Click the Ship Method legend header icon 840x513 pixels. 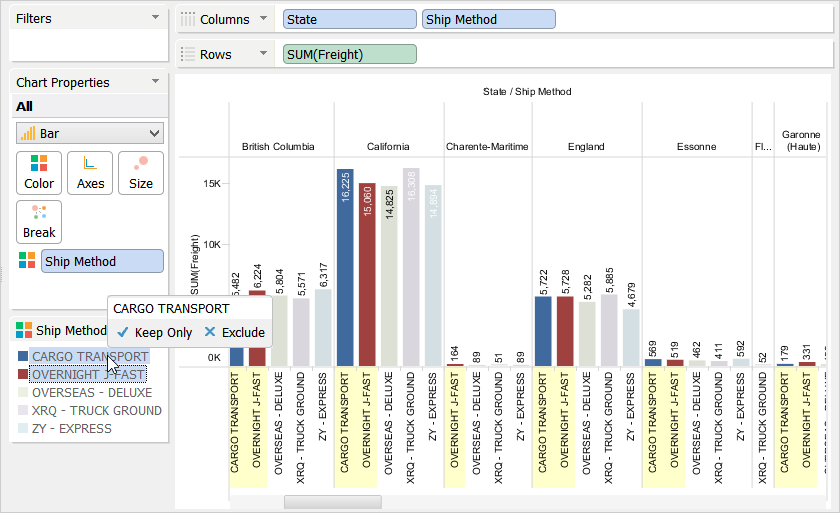[x=24, y=330]
